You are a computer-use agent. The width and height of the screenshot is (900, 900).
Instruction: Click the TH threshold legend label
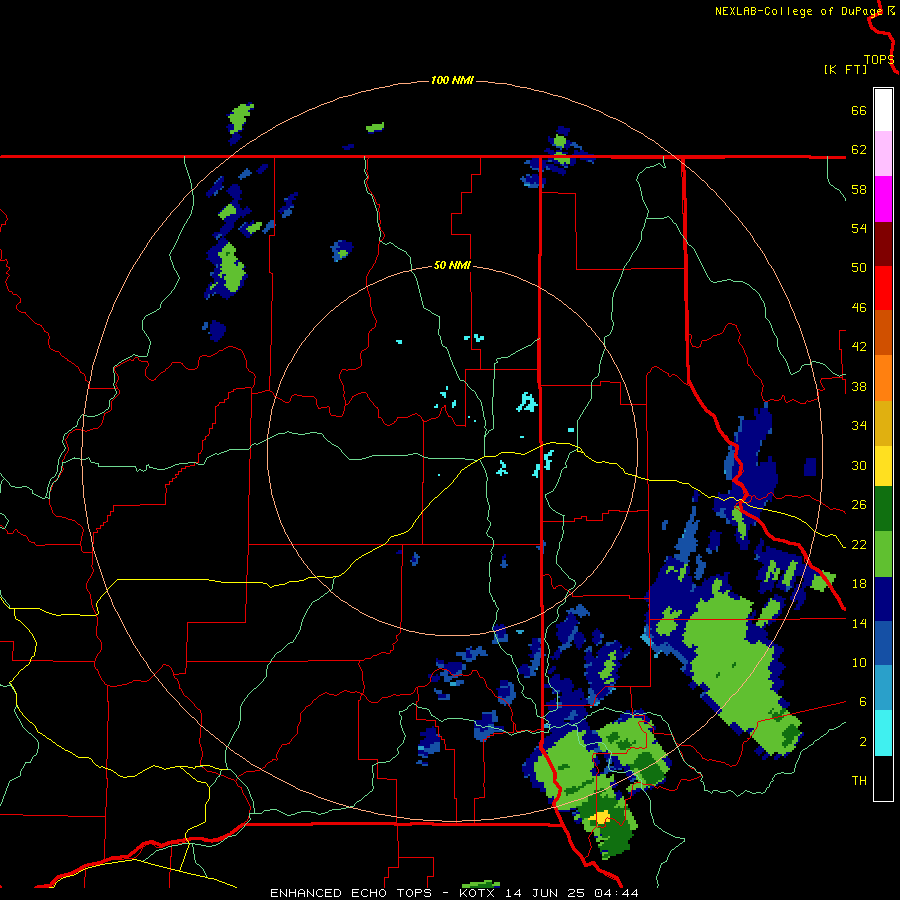pos(859,781)
